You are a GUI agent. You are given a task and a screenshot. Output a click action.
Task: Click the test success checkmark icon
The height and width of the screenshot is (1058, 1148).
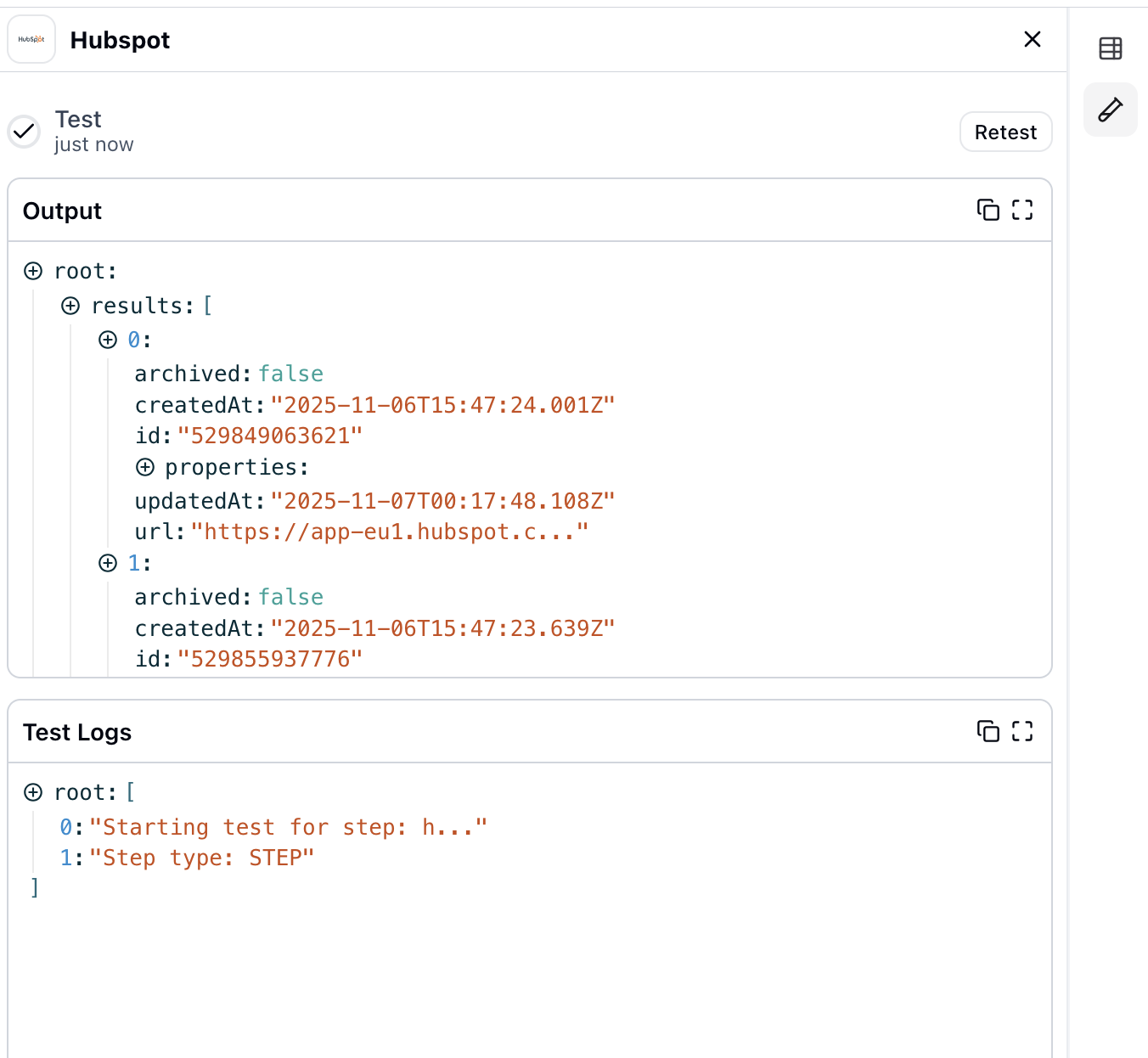coord(24,132)
